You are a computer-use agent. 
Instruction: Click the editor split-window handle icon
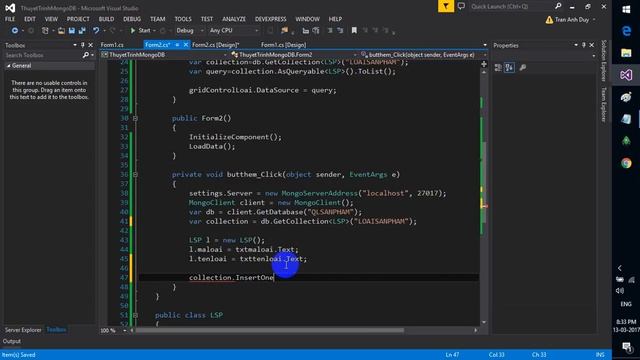484,64
